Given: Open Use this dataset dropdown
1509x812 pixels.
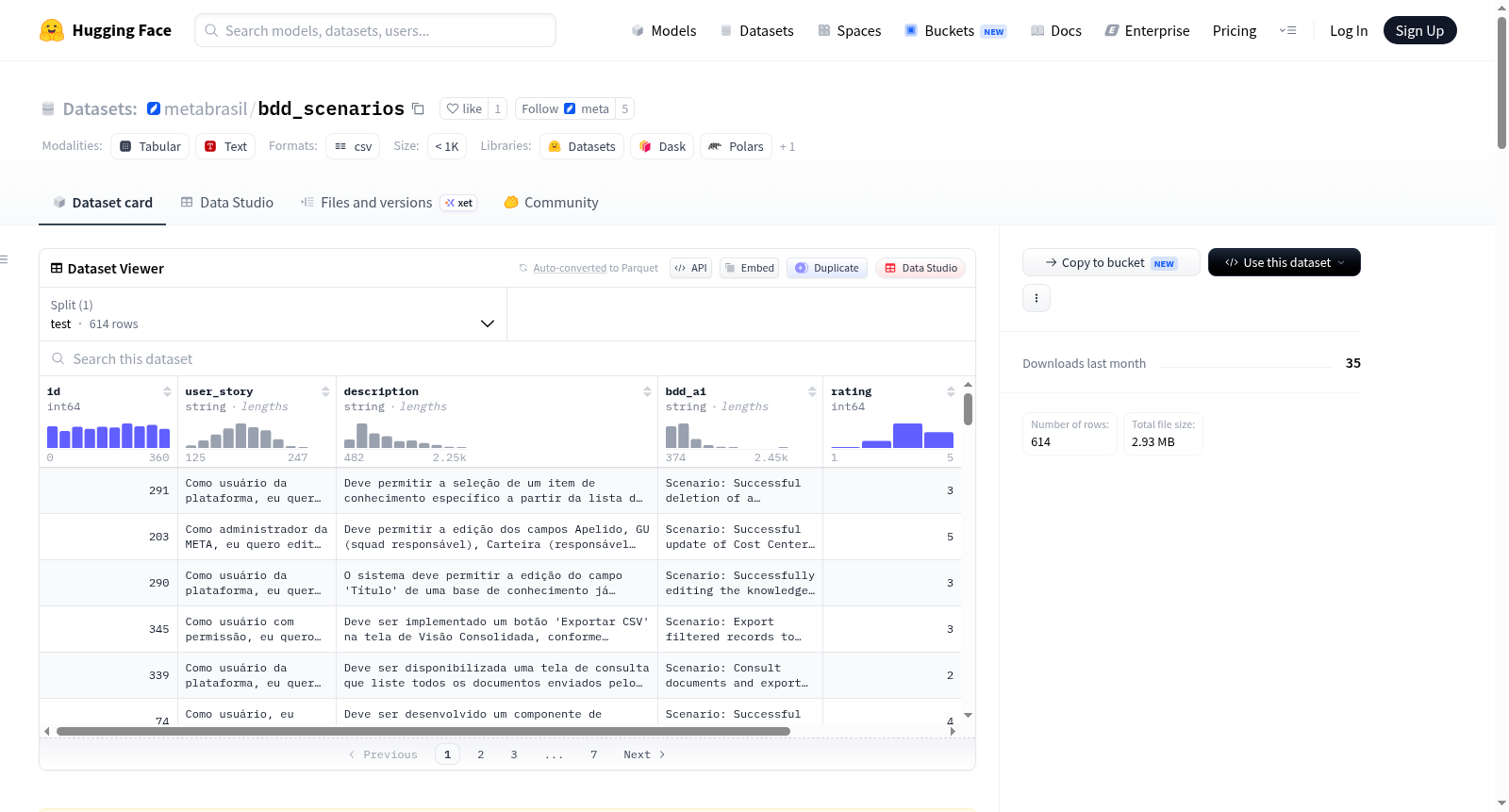Looking at the screenshot, I should click(1285, 262).
